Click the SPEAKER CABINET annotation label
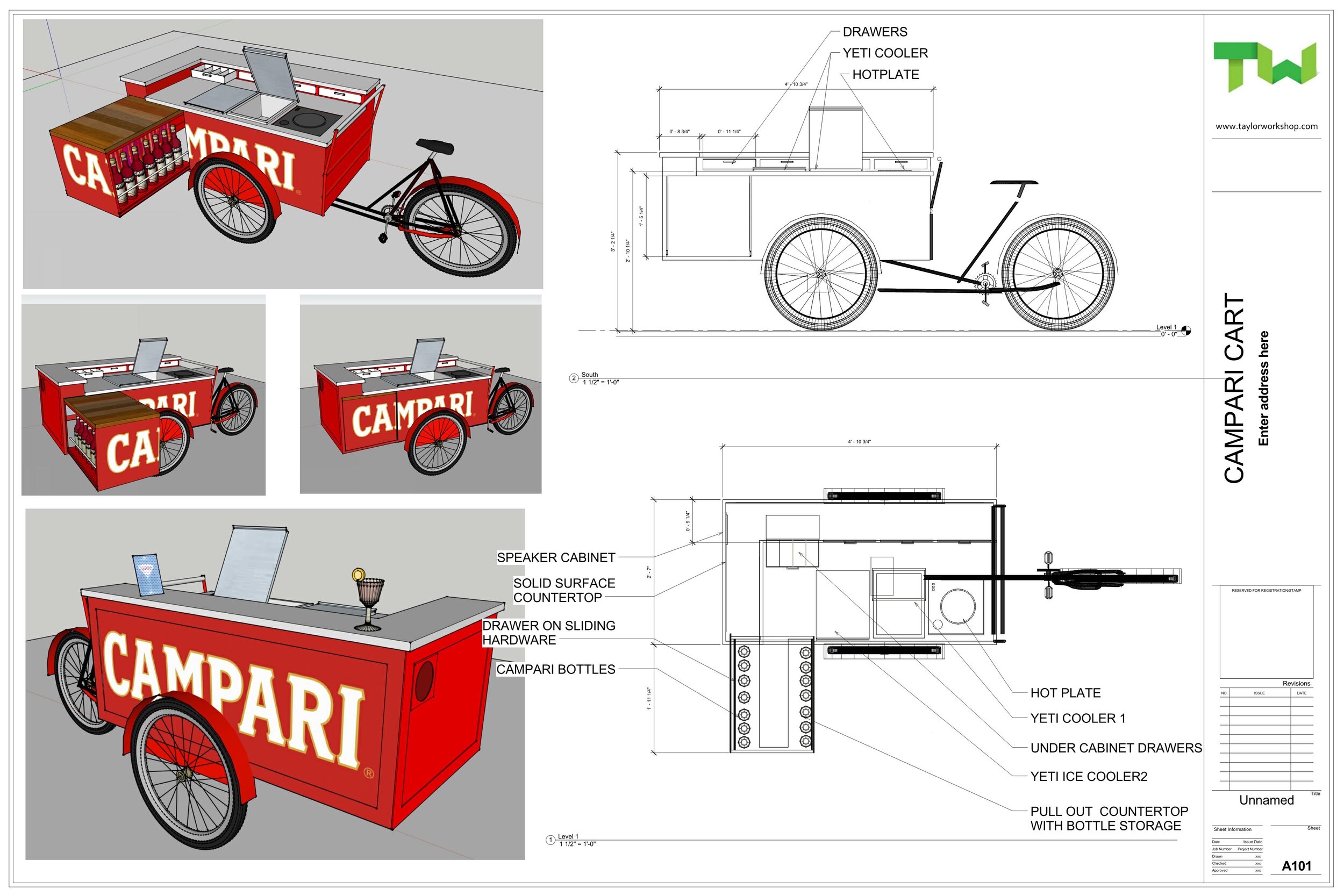The height and width of the screenshot is (896, 1344). [555, 558]
